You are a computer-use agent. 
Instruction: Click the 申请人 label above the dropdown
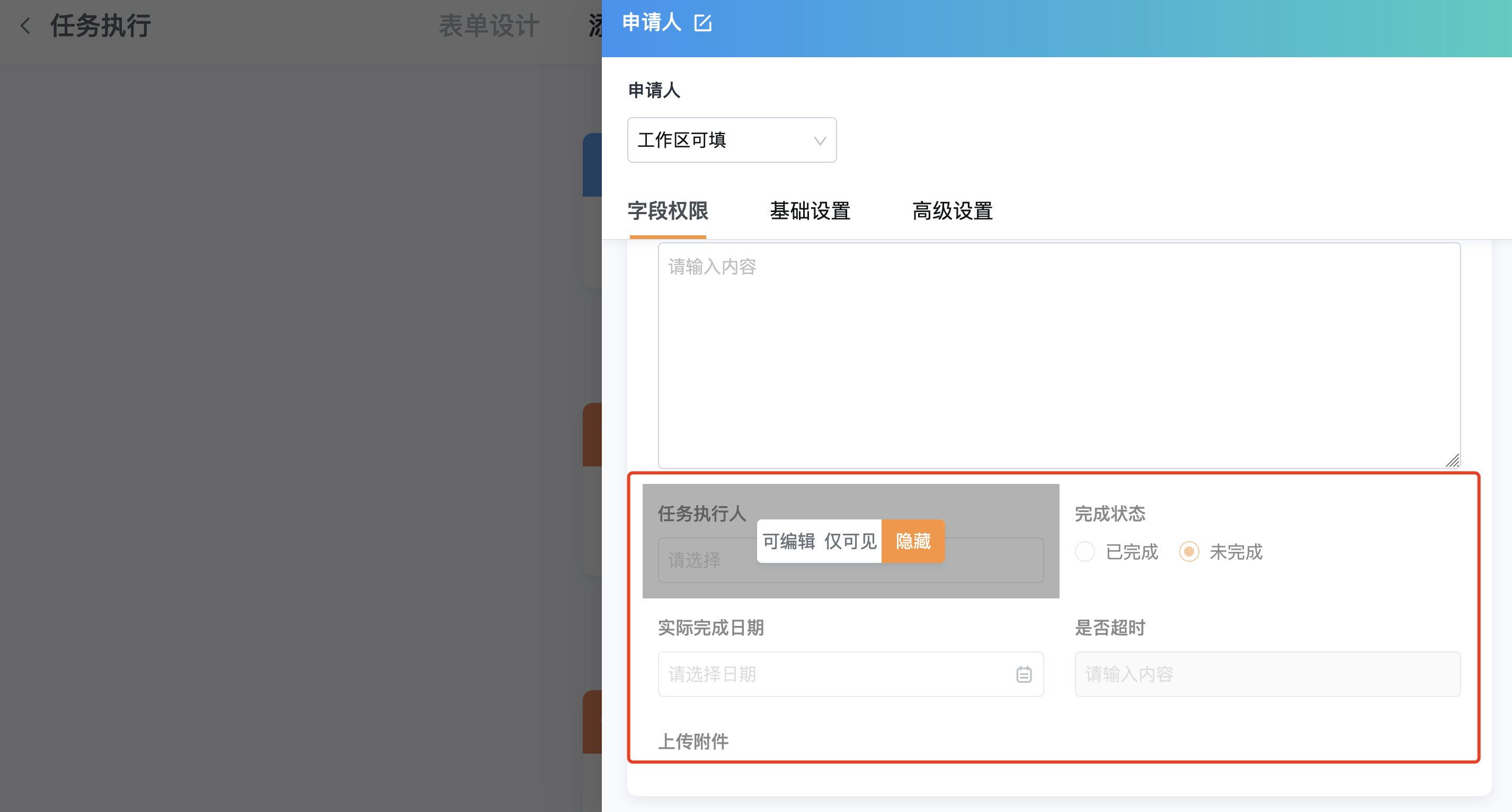point(654,91)
